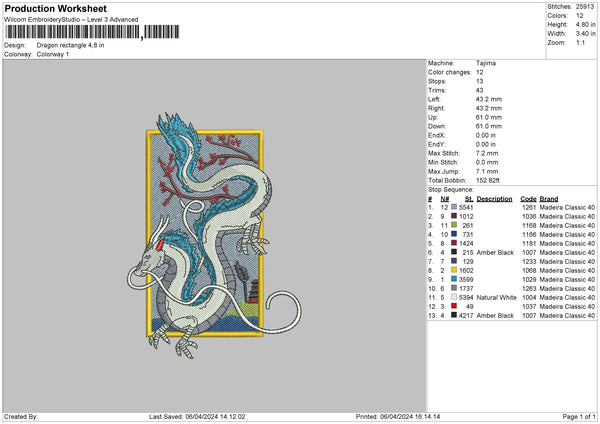Click the 'Code' column header
Screen dimensions: 600x424
(x=528, y=199)
